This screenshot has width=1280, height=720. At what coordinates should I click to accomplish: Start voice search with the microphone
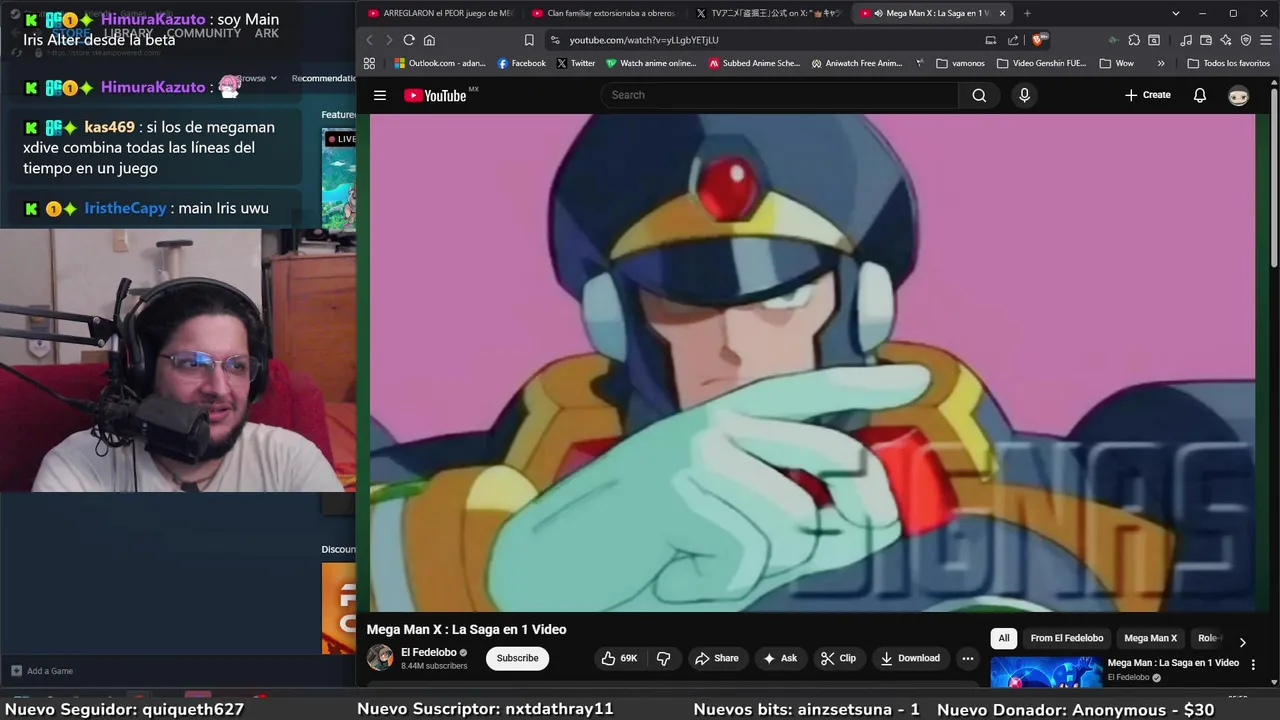point(1023,95)
